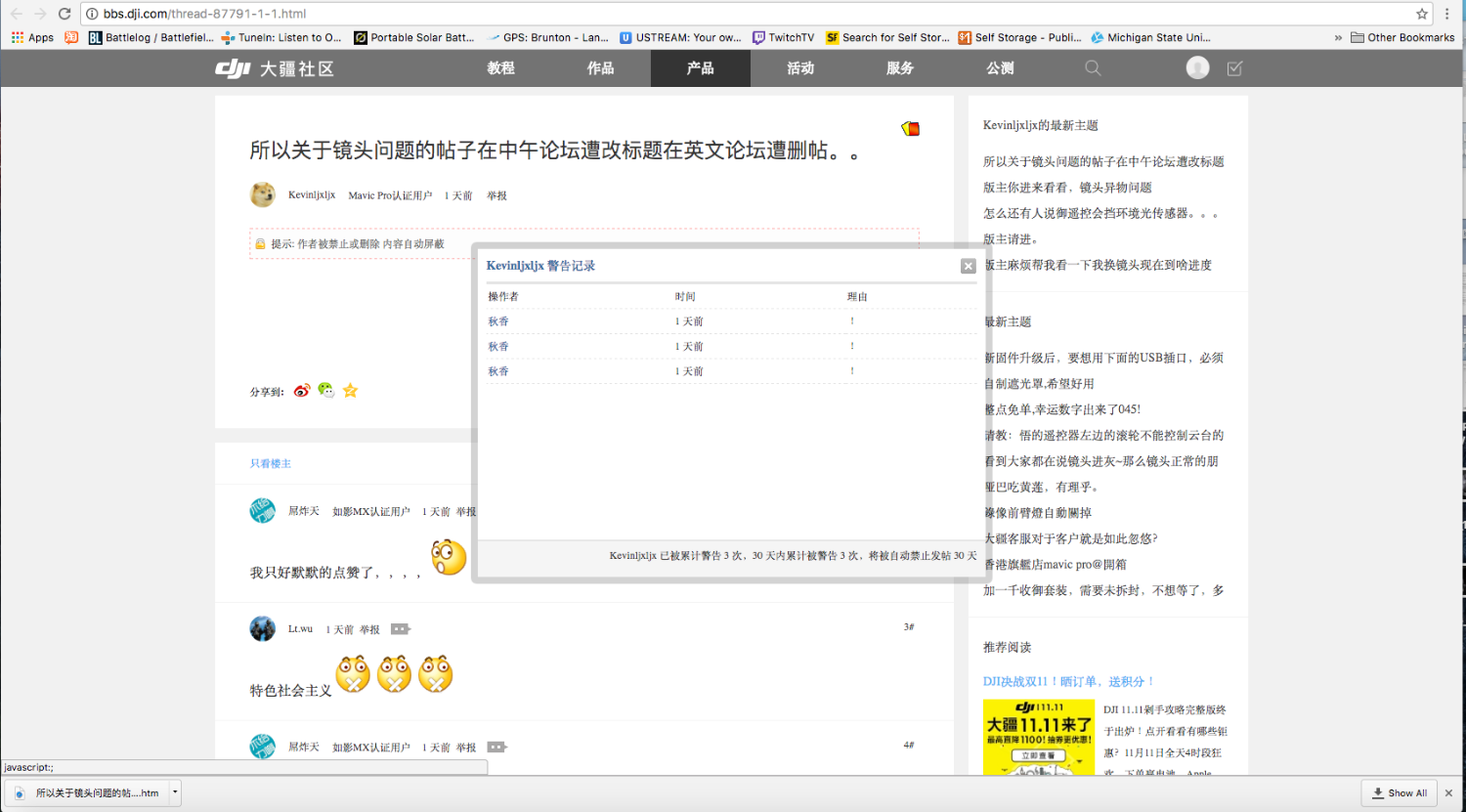This screenshot has height=812, width=1466.
Task: Click the Lt.wu username link
Action: pos(300,628)
